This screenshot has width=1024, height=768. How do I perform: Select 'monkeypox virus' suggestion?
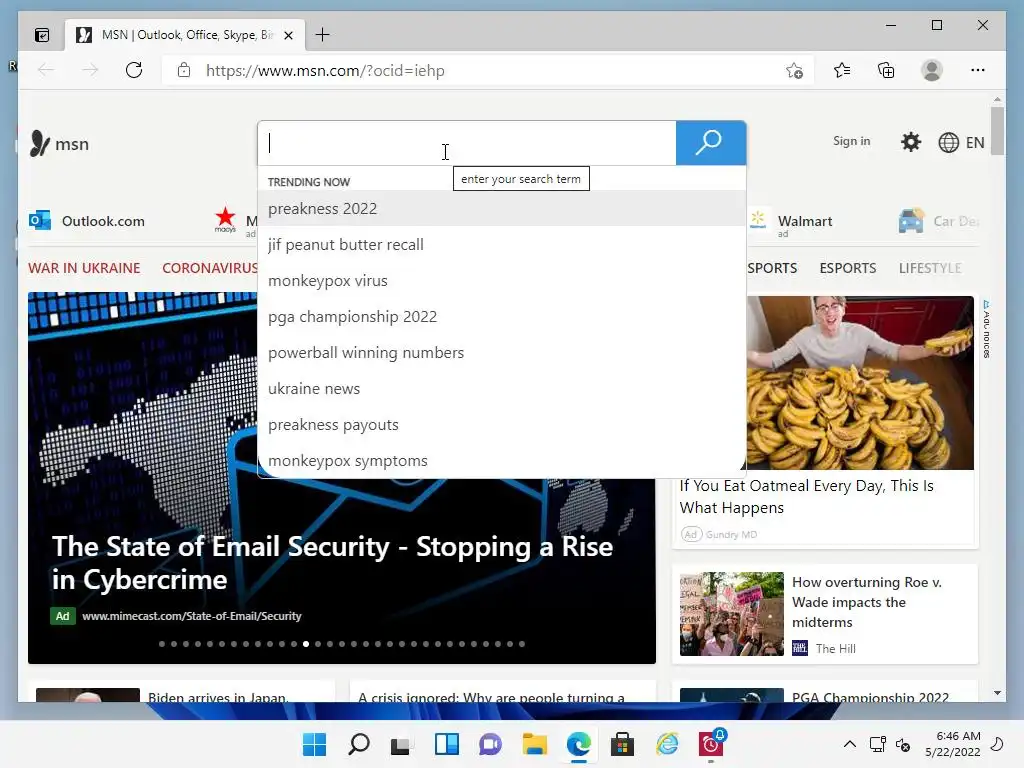point(502,280)
